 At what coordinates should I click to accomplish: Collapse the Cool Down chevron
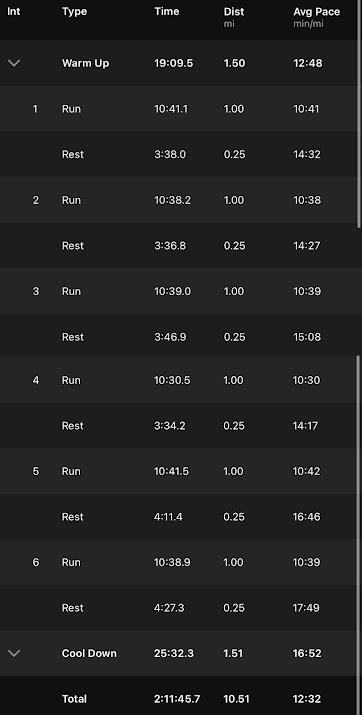(14, 653)
